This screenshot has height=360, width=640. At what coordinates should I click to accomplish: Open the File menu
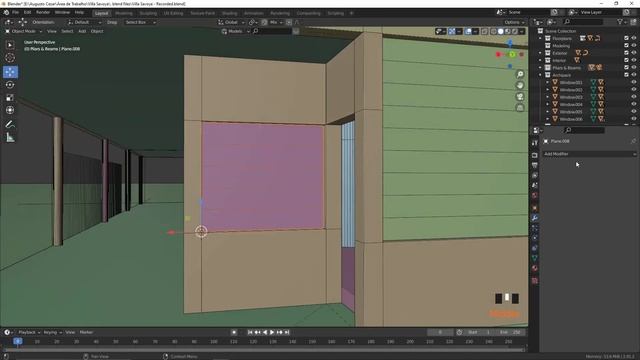click(x=16, y=13)
